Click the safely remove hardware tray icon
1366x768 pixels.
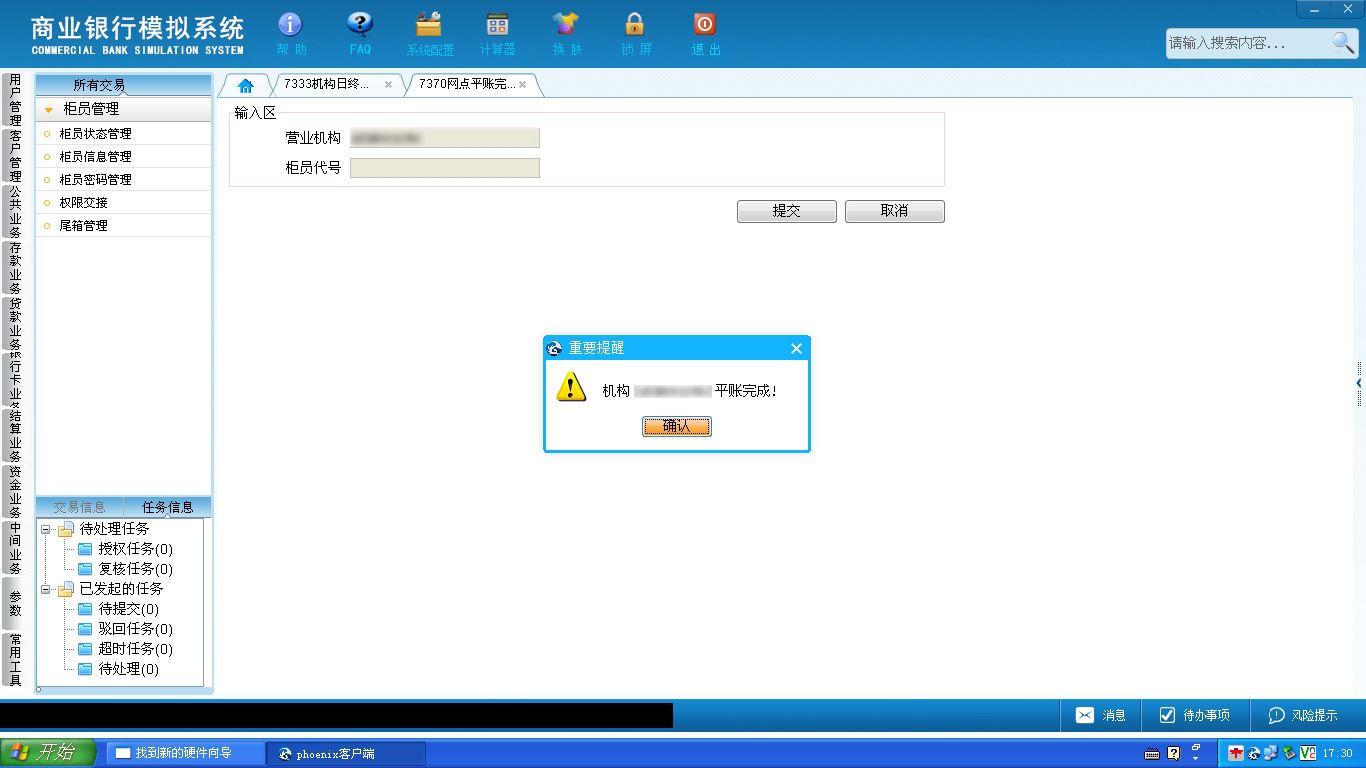coord(1290,753)
